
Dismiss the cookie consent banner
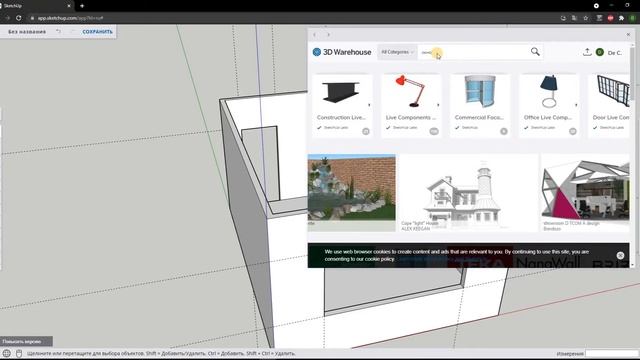click(620, 256)
